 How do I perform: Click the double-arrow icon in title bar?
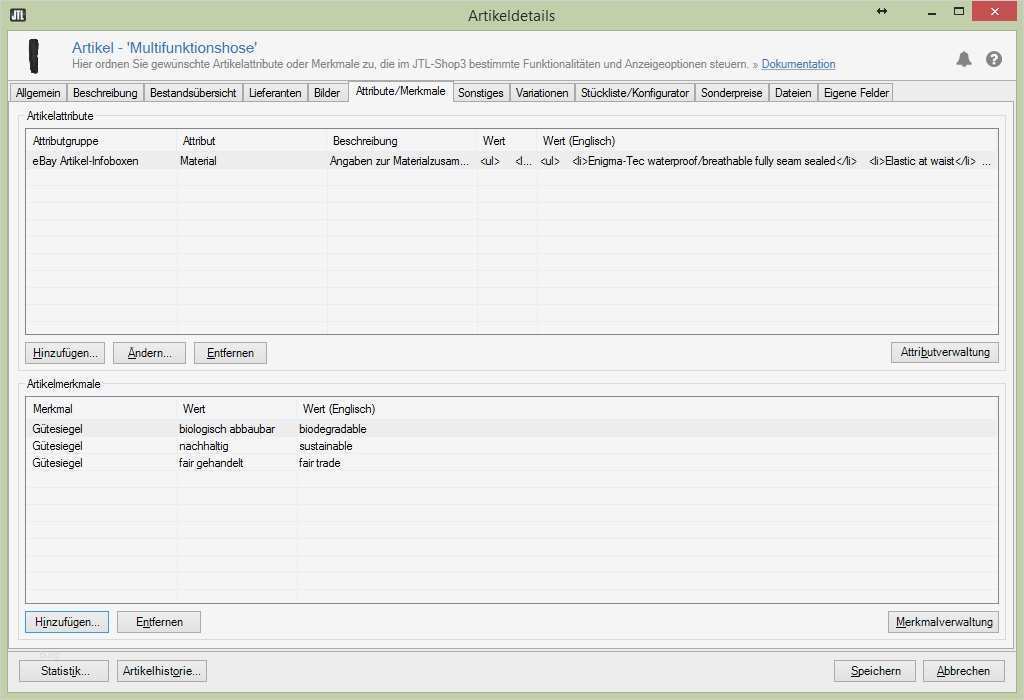coord(882,11)
